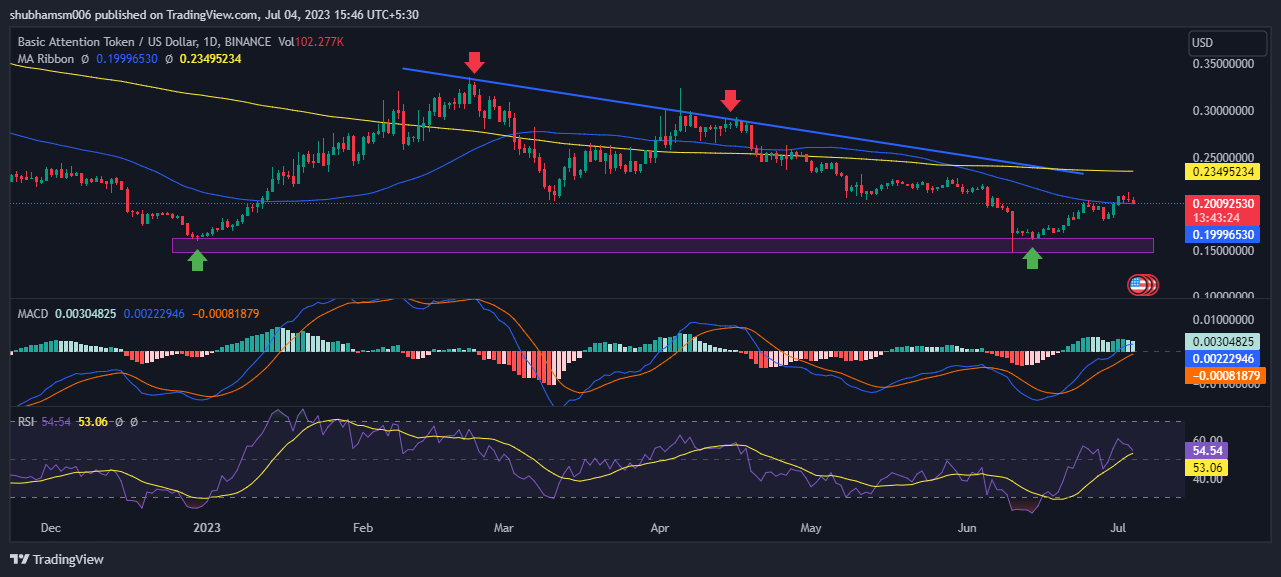
Task: Click purple 54.54 value in the RSI legend
Action: pyautogui.click(x=56, y=422)
